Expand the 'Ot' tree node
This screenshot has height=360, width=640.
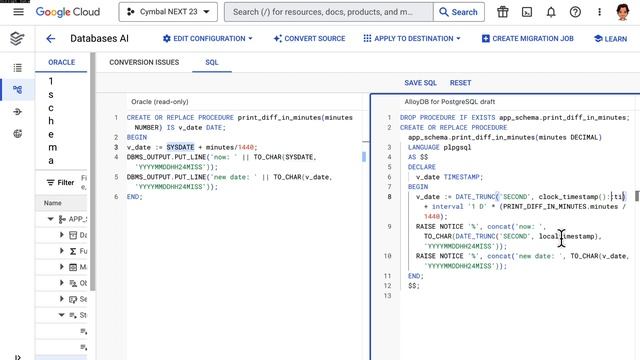(62, 283)
